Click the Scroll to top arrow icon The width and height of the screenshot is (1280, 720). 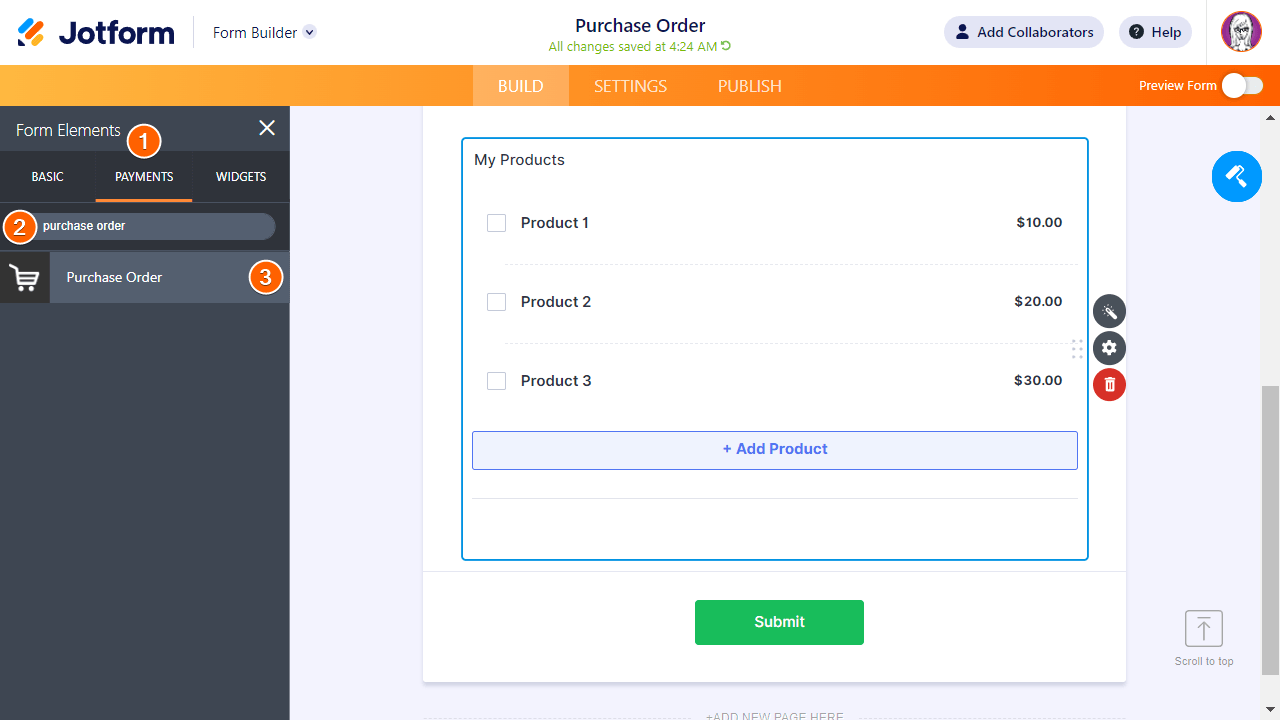coord(1204,629)
